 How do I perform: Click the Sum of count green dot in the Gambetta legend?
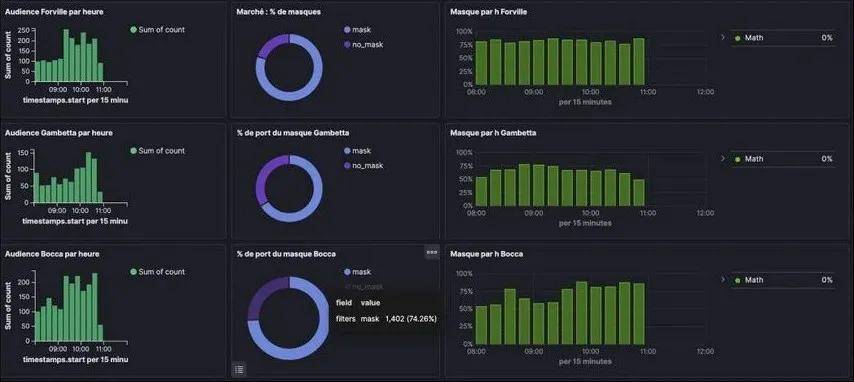pos(133,151)
